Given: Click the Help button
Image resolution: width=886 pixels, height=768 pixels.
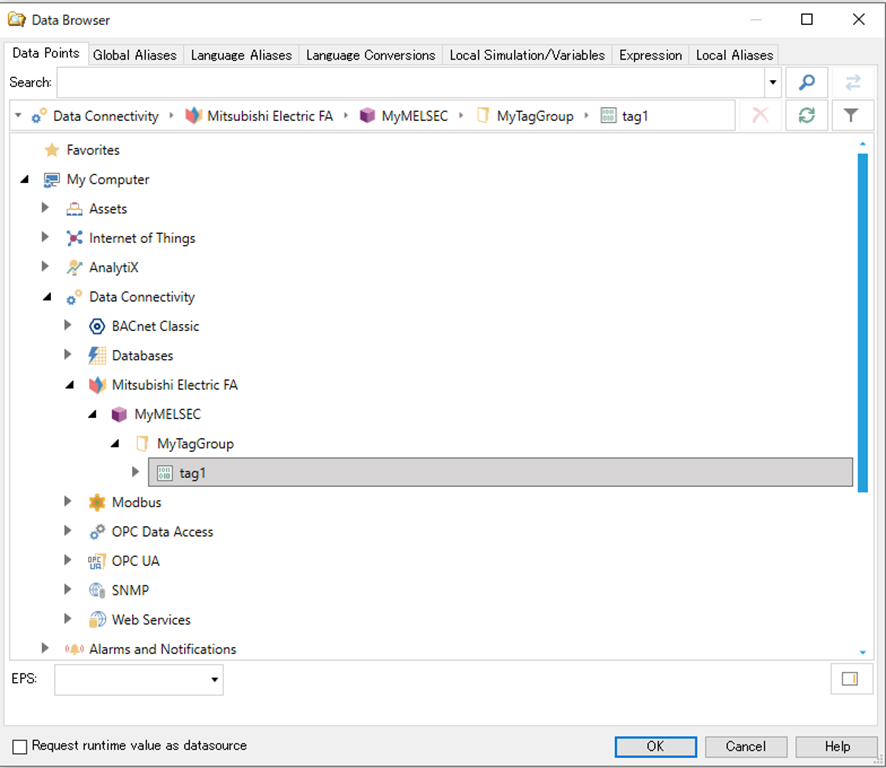Looking at the screenshot, I should coord(837,747).
